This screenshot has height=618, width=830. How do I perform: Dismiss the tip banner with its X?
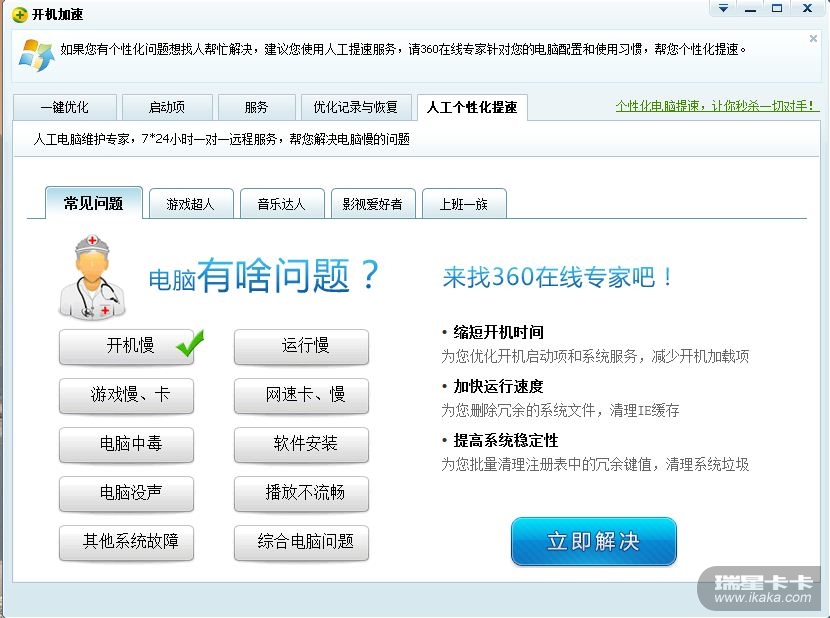tap(813, 38)
